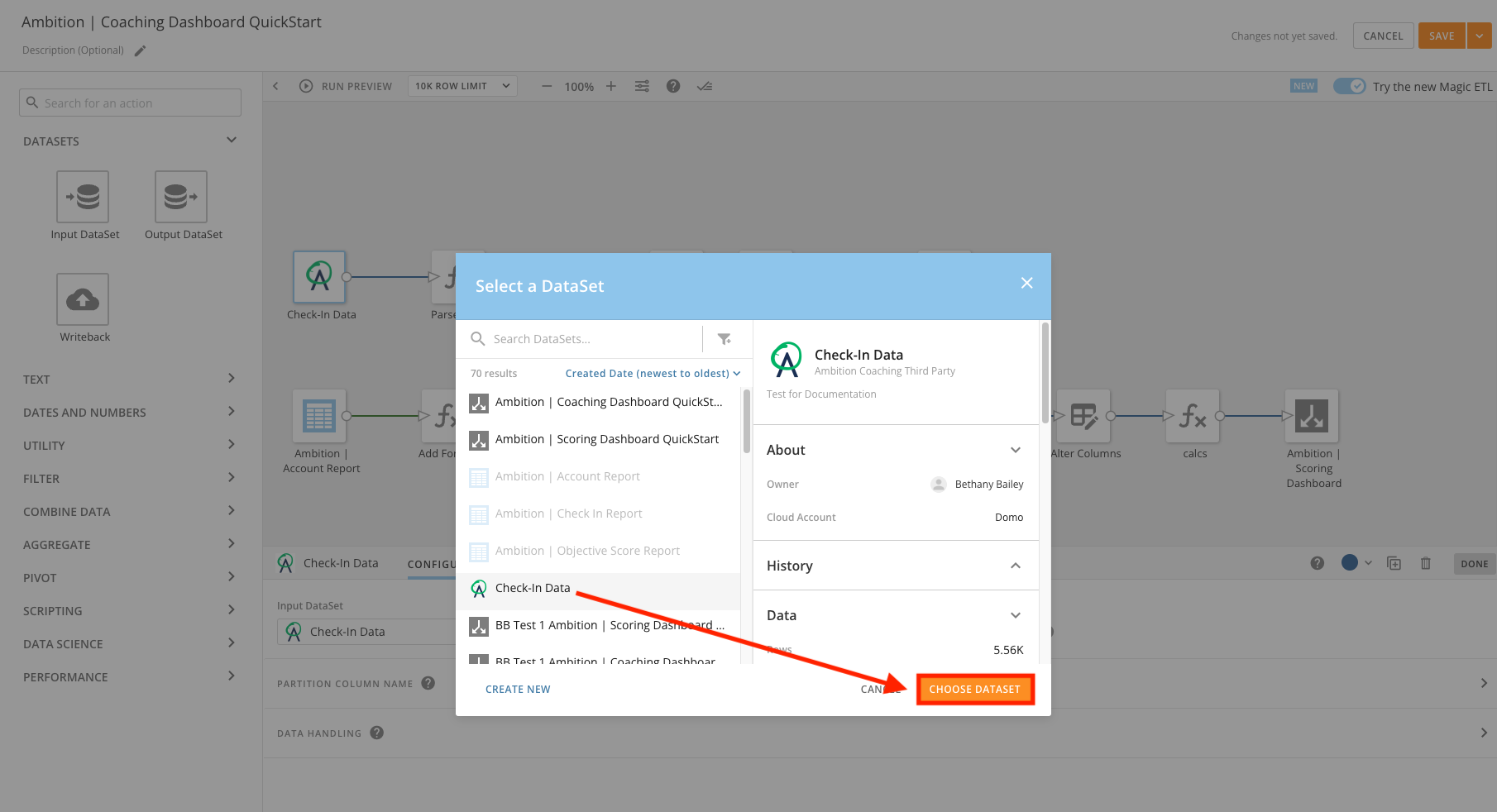This screenshot has width=1497, height=812.
Task: Select the Check-In Data node on canvas
Action: point(319,277)
